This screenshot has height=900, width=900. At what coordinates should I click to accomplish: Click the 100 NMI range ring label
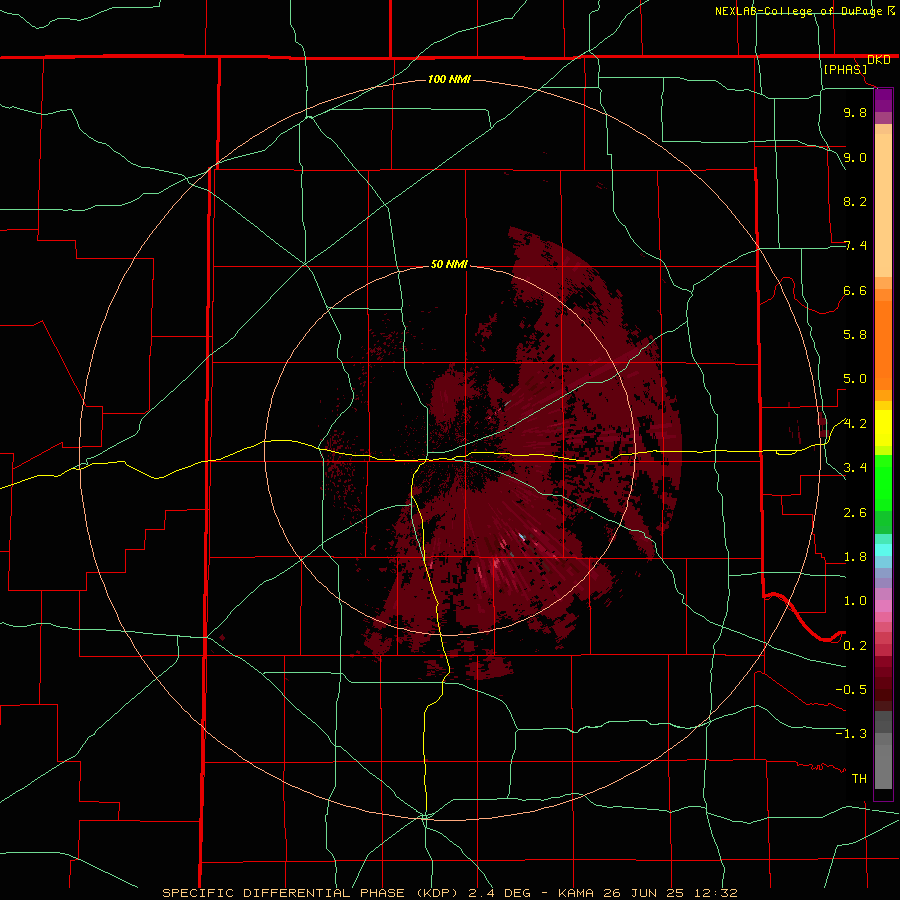[x=449, y=79]
